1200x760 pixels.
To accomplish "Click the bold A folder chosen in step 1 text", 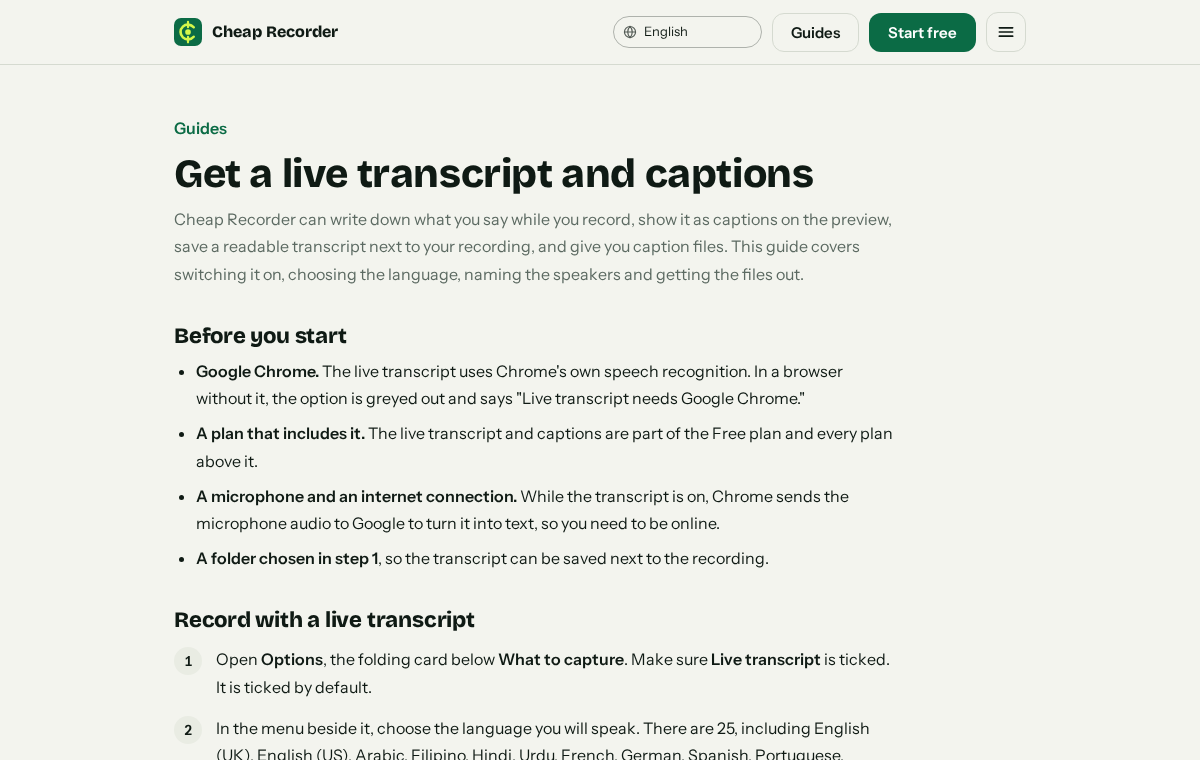I will (x=287, y=558).
